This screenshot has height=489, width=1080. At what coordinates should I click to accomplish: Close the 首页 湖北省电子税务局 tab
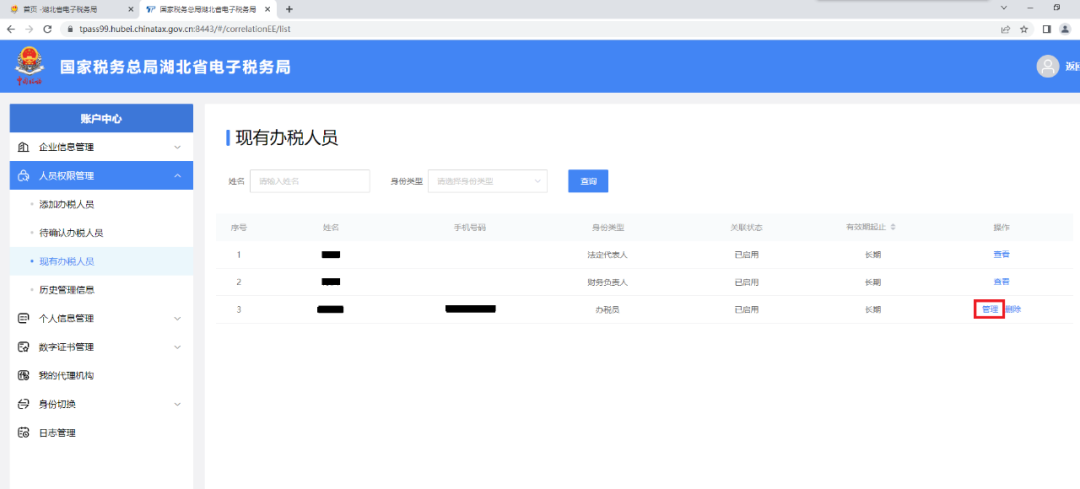point(132,10)
